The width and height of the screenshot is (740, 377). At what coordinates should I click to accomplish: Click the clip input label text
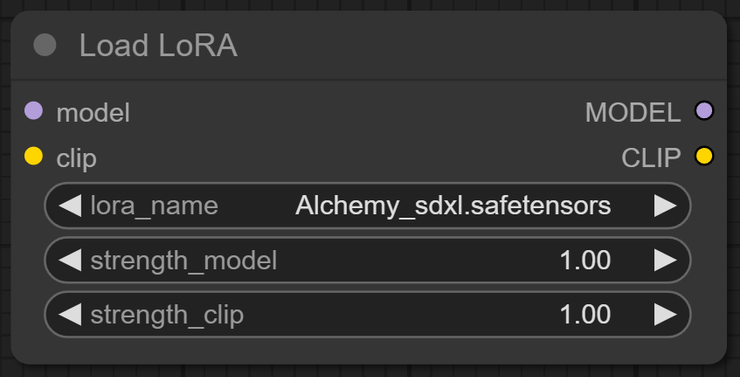[x=76, y=159]
